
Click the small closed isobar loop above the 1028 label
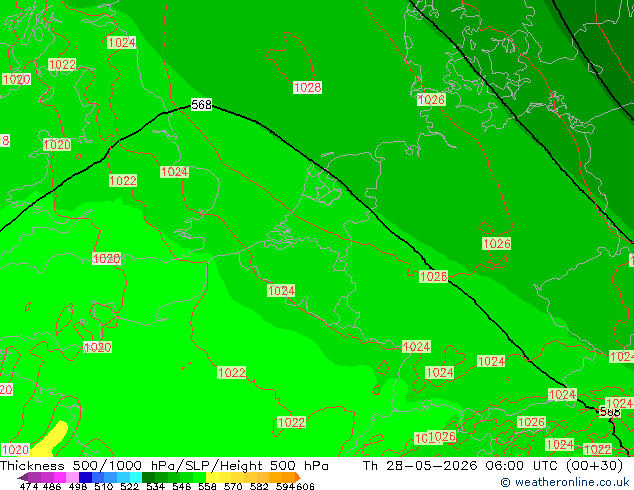click(290, 57)
